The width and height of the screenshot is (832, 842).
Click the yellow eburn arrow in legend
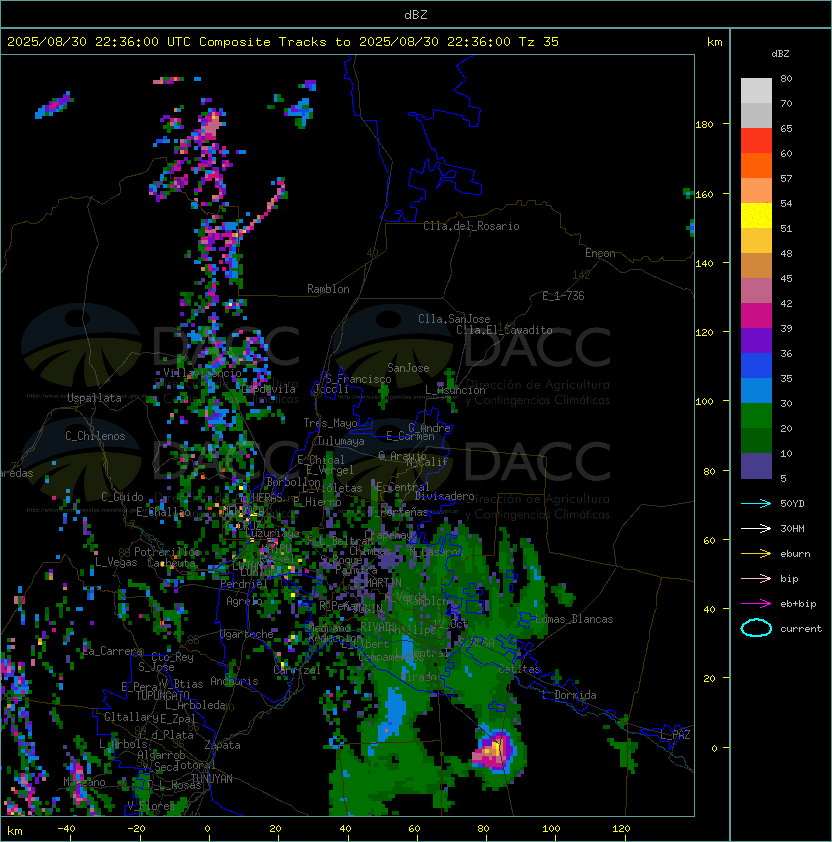pyautogui.click(x=756, y=554)
